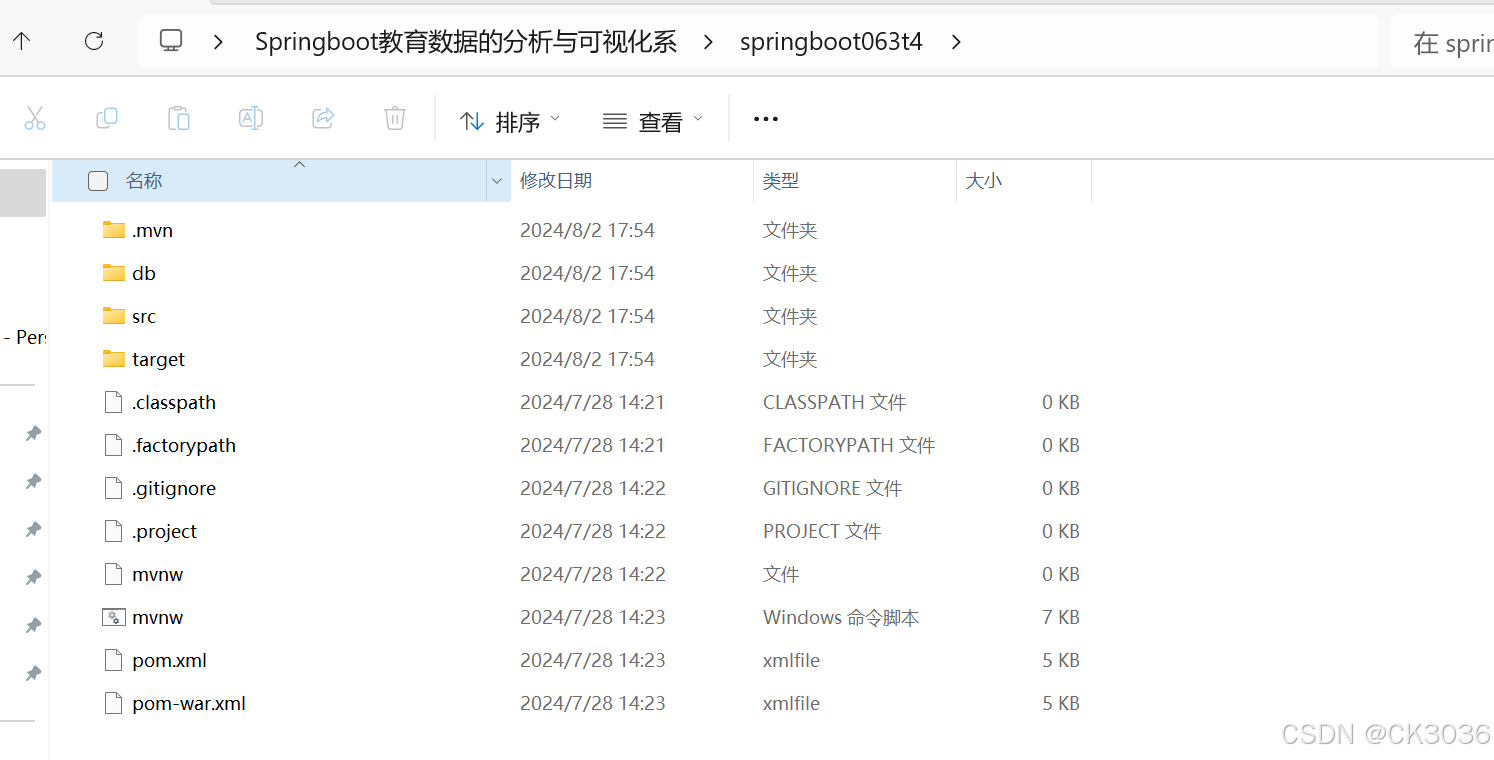Navigate to Springboot教育数据的分析与可视化系 via breadcrumb
Image resolution: width=1494 pixels, height=760 pixels.
pos(466,41)
